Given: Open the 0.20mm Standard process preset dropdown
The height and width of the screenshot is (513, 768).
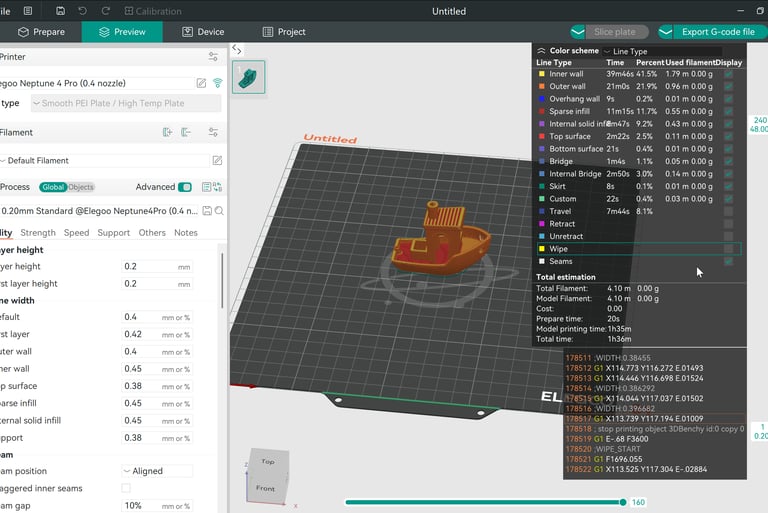Looking at the screenshot, I should point(99,211).
